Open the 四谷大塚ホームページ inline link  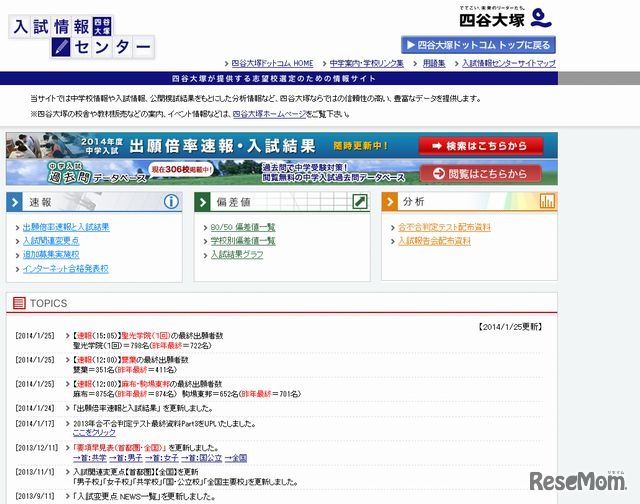pyautogui.click(x=269, y=114)
